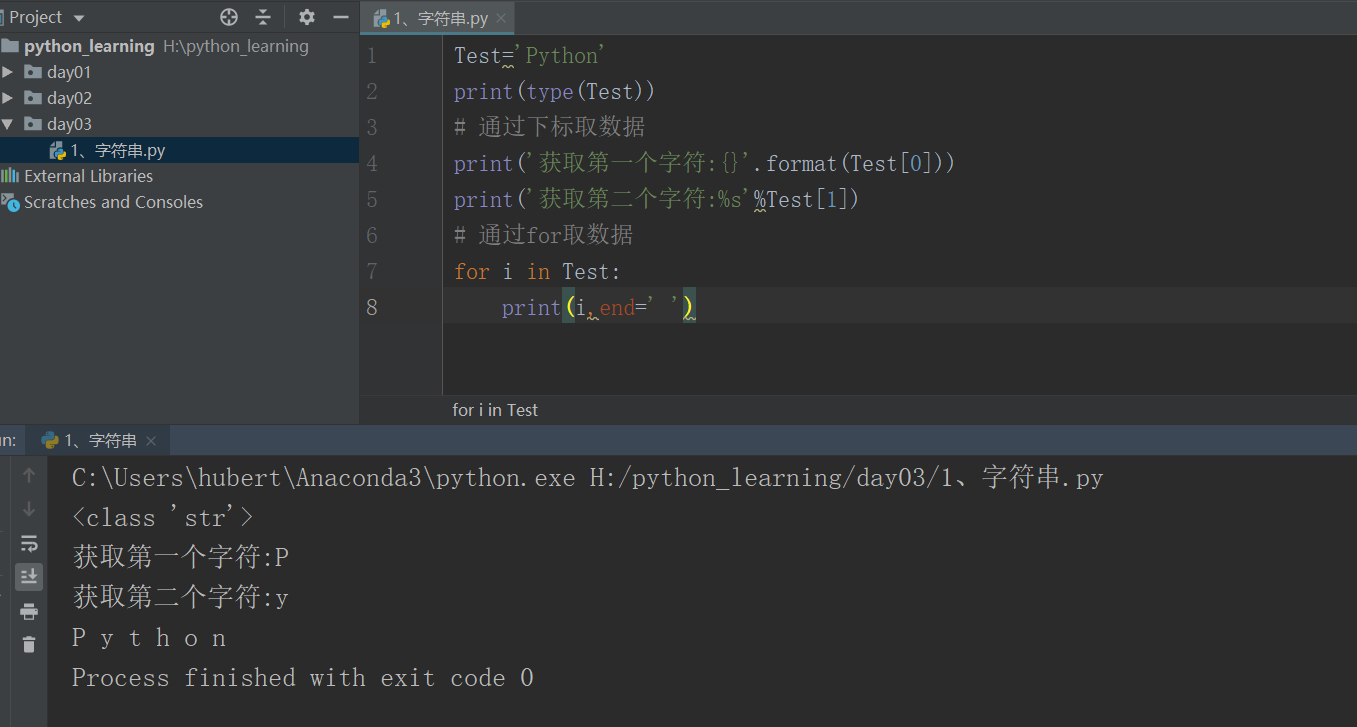Expand the day01 folder
Viewport: 1357px width, 727px height.
(8, 72)
